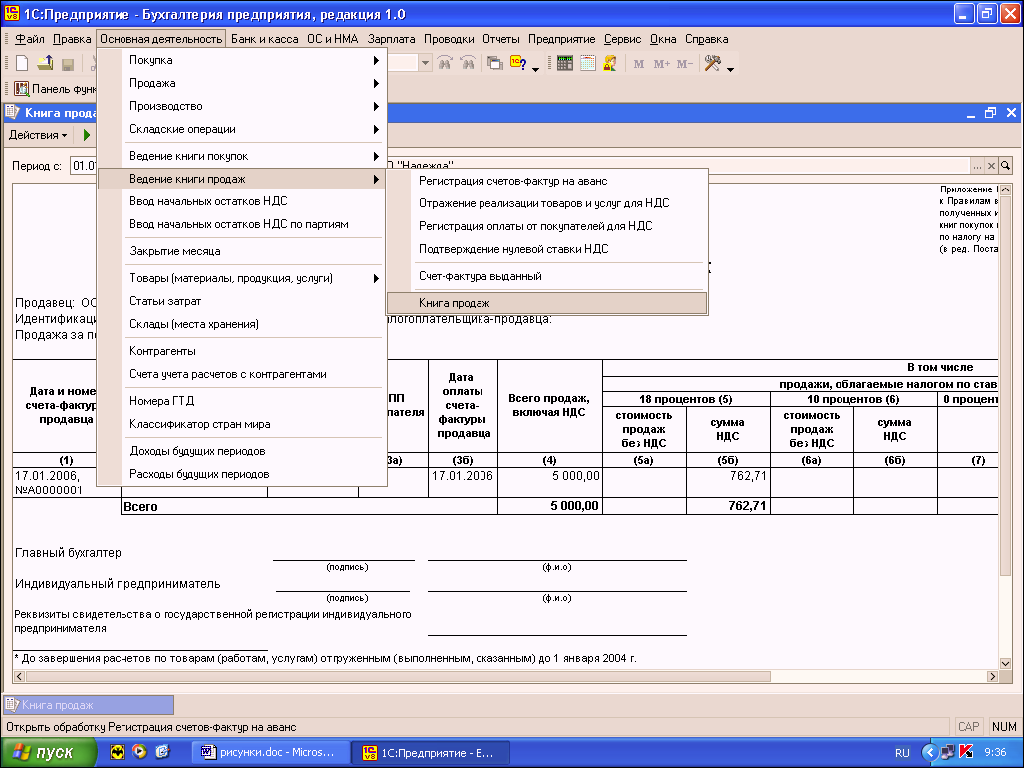Click the tools hammer-and-wrench icon
Viewport: 1024px width, 768px height.
pos(713,64)
